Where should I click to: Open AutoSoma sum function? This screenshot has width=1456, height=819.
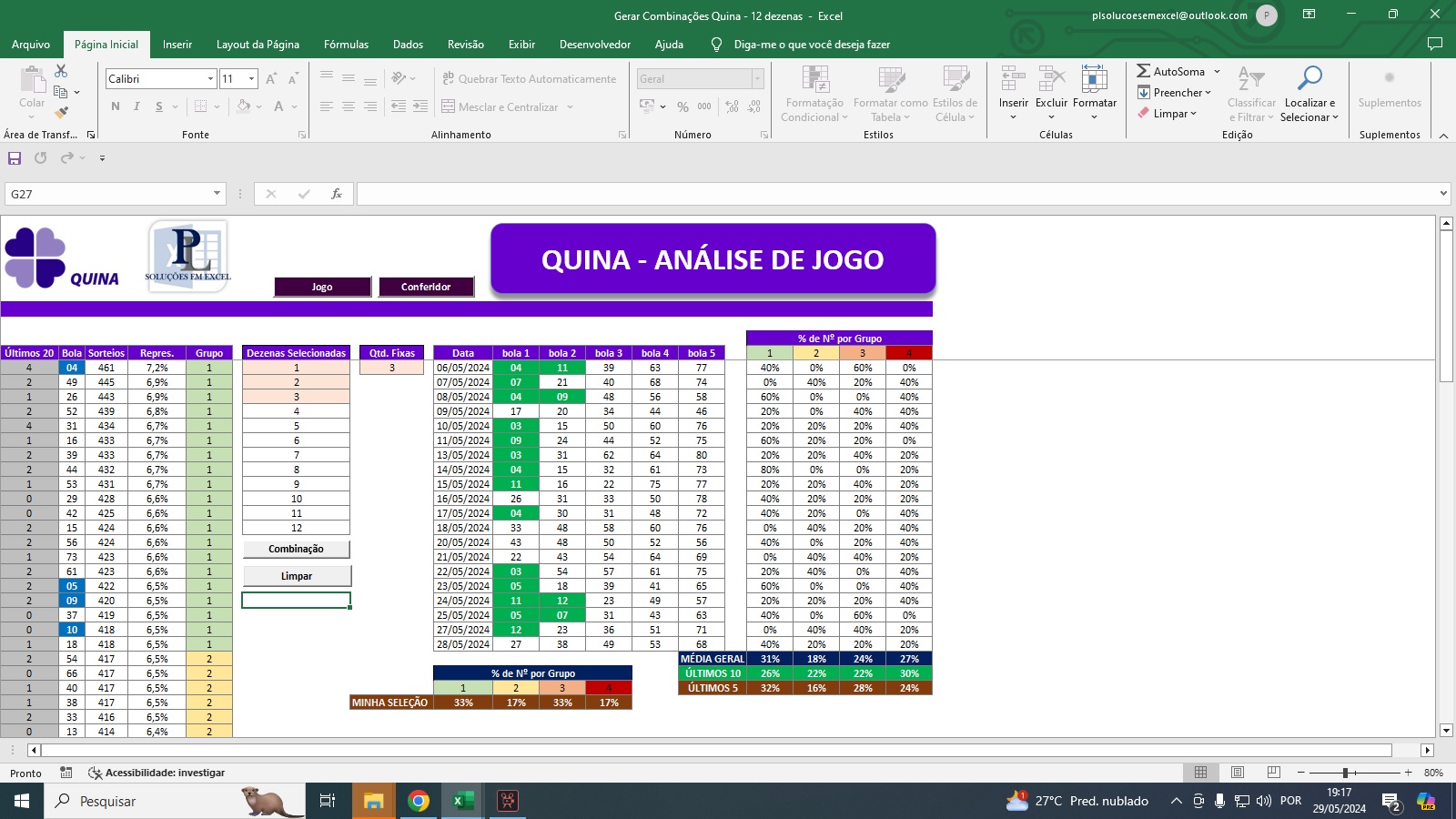(x=1170, y=71)
